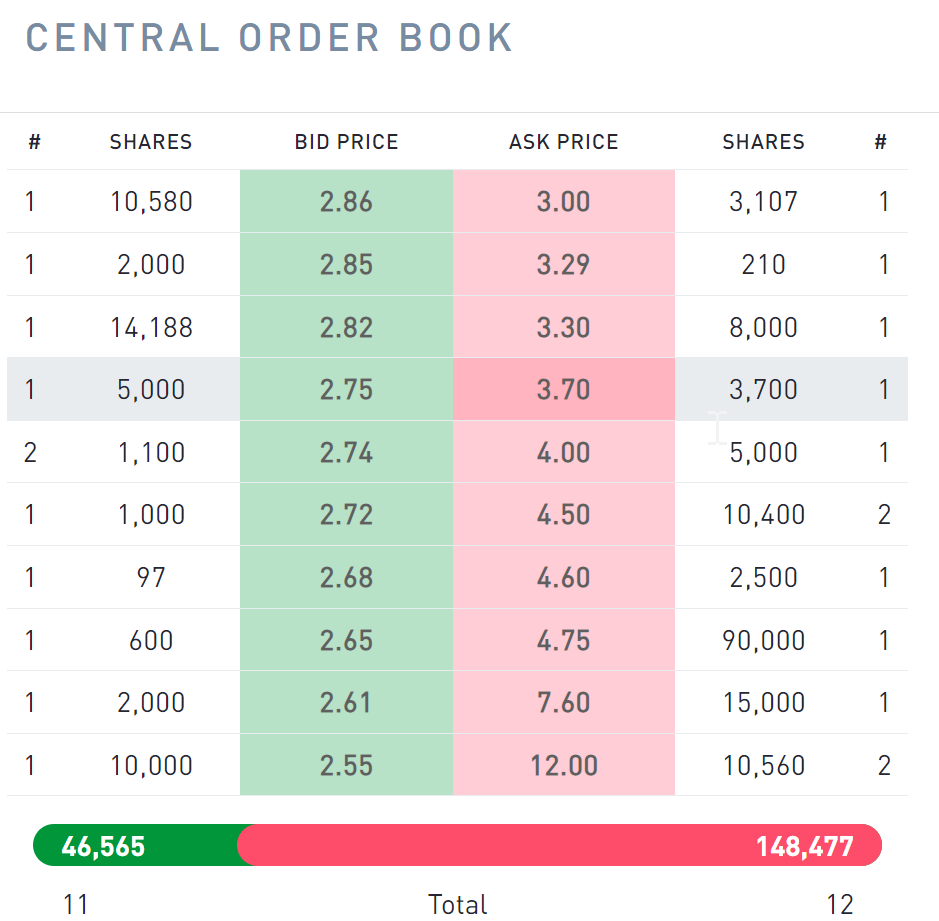The image size is (939, 921).
Task: Click the 4.75 ask price cell
Action: pos(563,640)
